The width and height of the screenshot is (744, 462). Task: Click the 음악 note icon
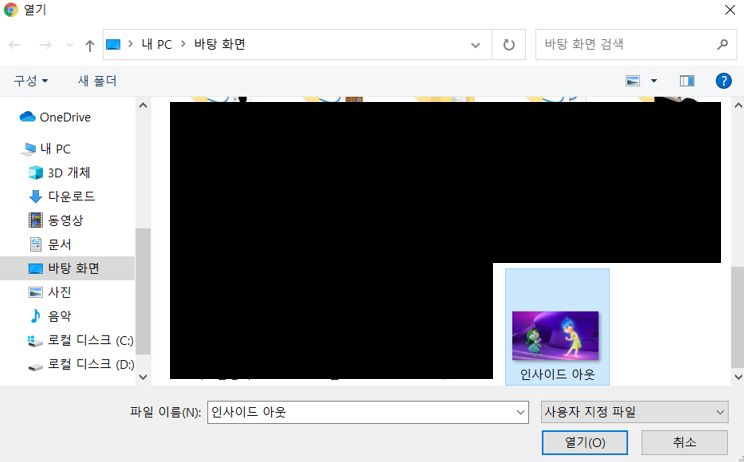pyautogui.click(x=36, y=316)
